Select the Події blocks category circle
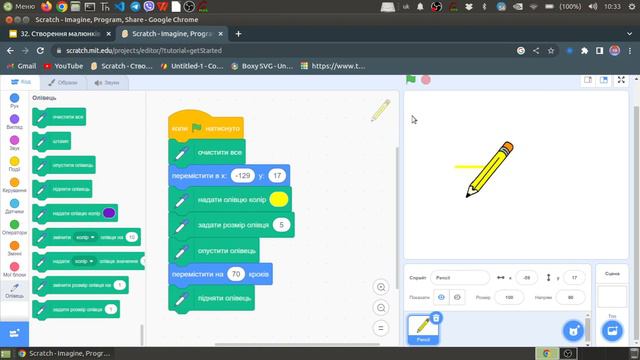This screenshot has height=360, width=640. [x=14, y=161]
